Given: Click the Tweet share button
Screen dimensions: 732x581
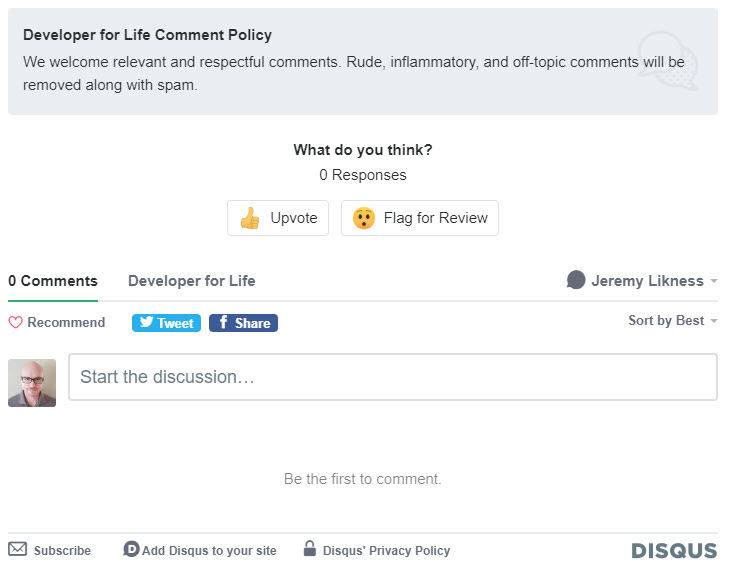Looking at the screenshot, I should (166, 323).
